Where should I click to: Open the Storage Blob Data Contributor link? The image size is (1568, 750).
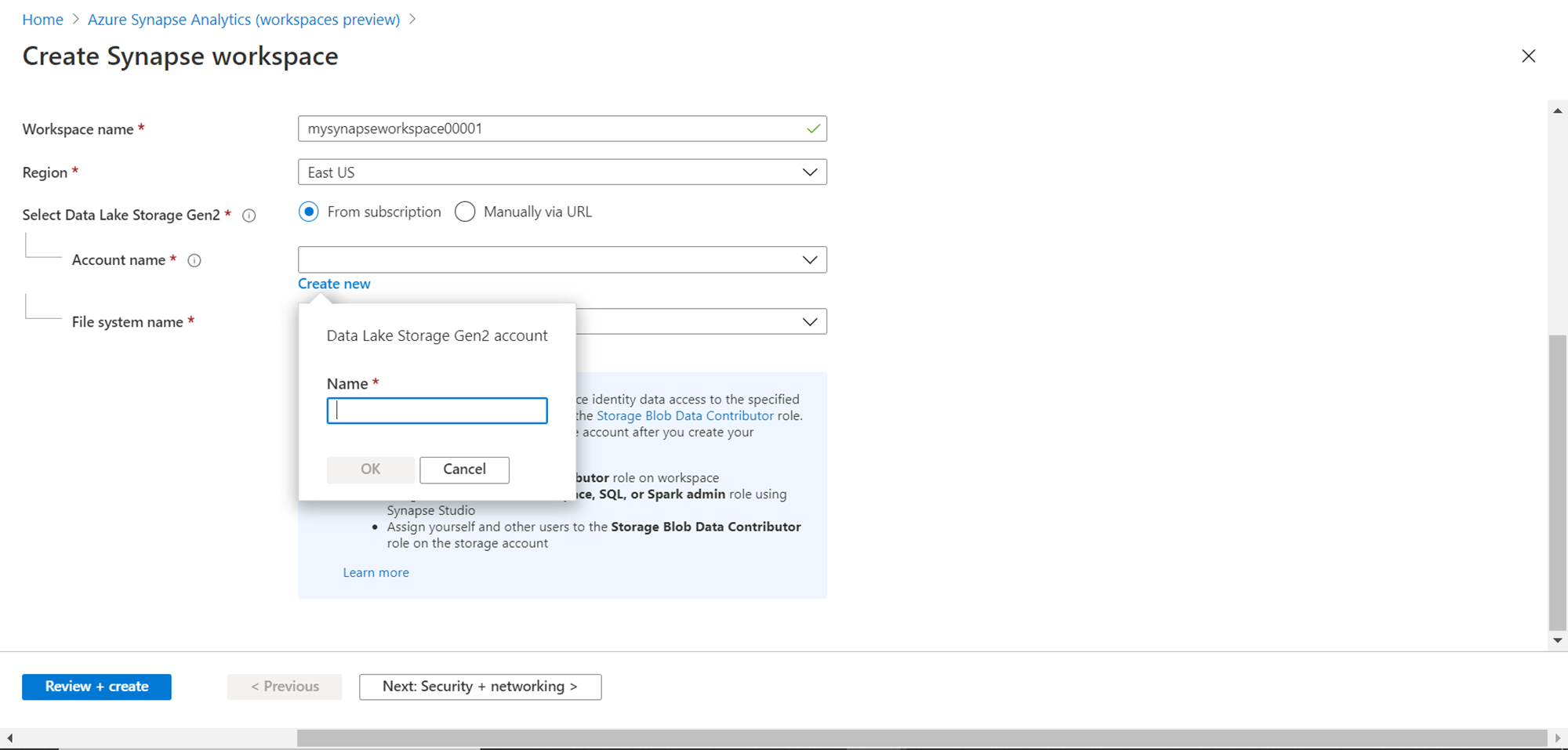[685, 415]
